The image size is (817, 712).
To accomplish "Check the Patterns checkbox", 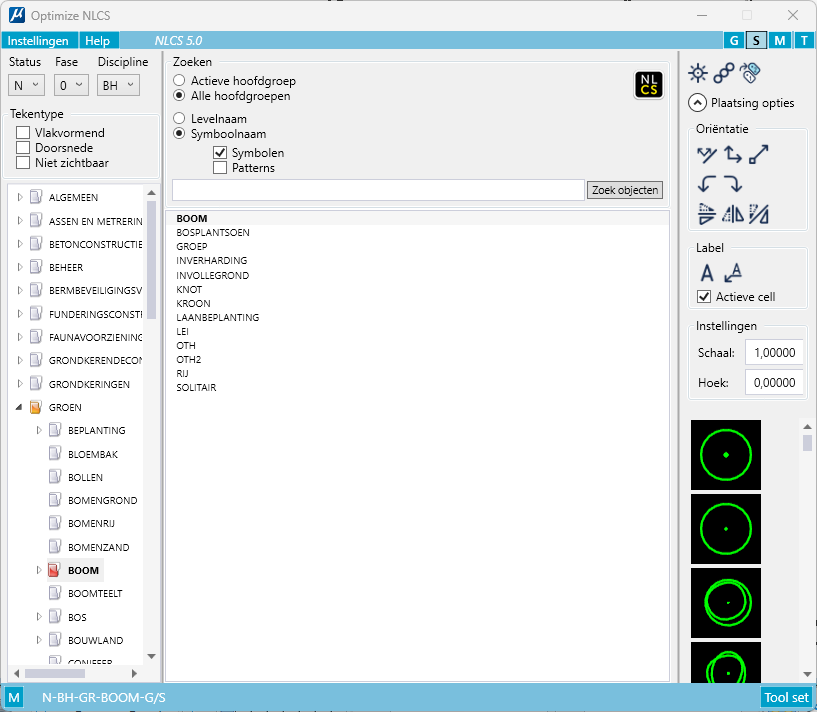I will [220, 168].
